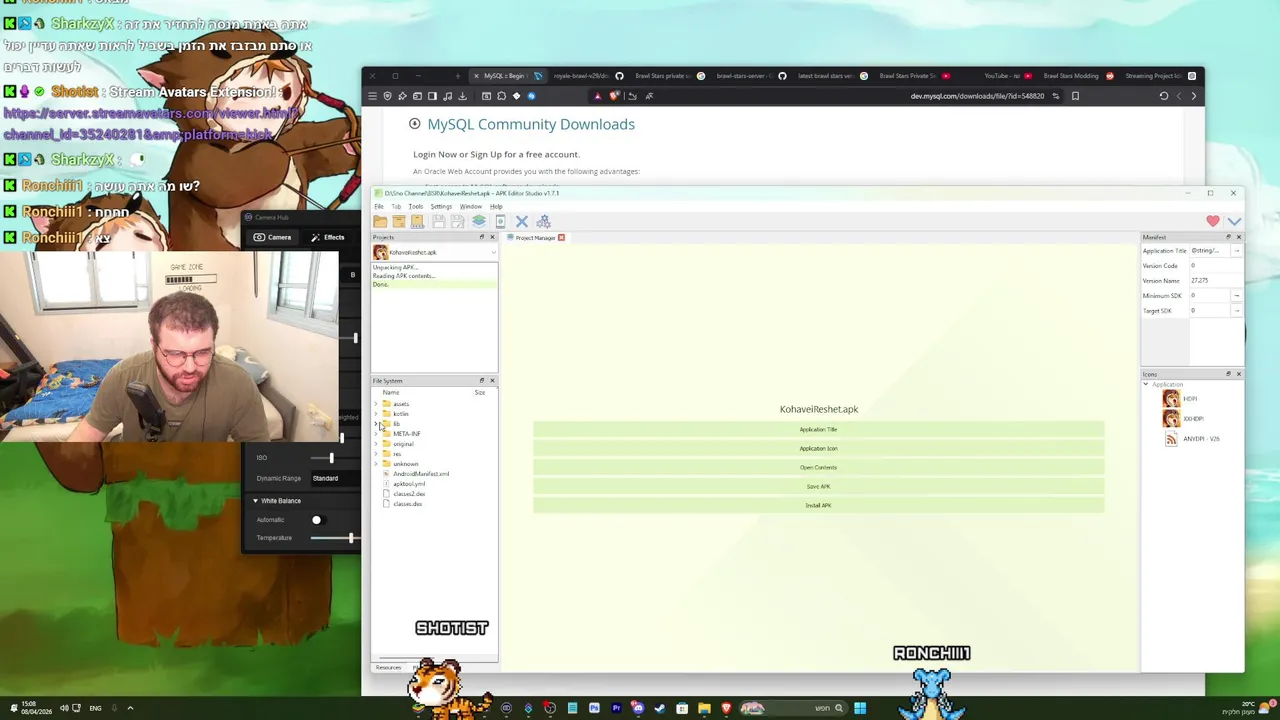
Task: Collapse the Application group in Icons panel
Action: coord(1147,384)
